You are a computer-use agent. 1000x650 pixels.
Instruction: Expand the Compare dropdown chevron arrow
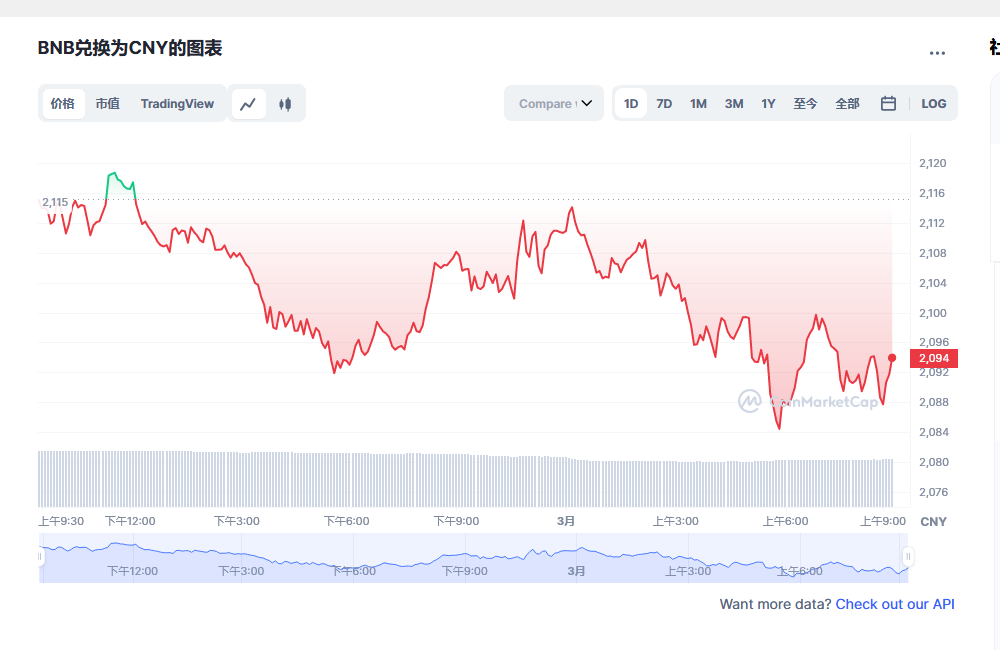point(587,104)
